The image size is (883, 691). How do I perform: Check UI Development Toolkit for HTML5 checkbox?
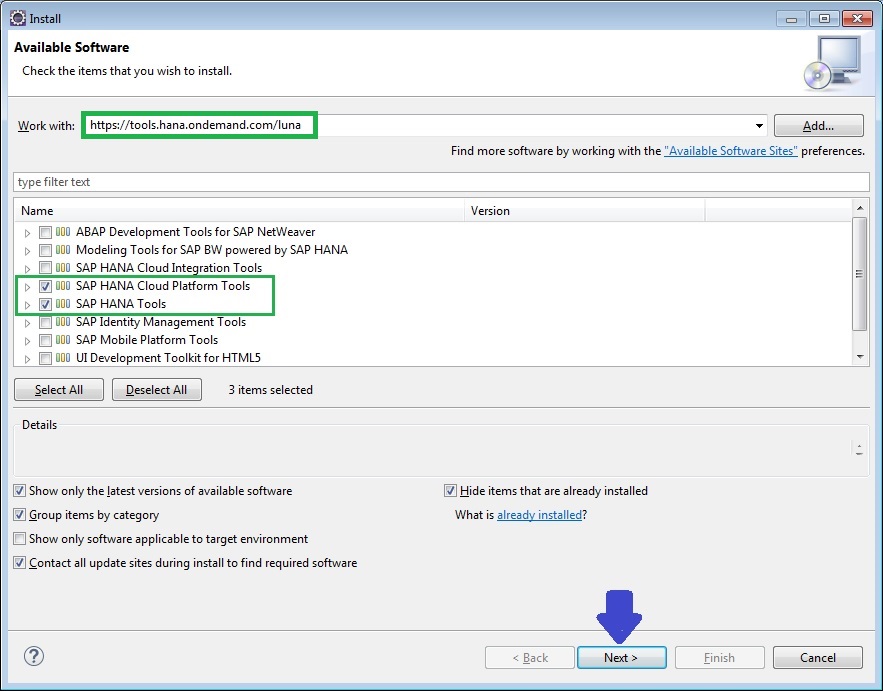46,358
